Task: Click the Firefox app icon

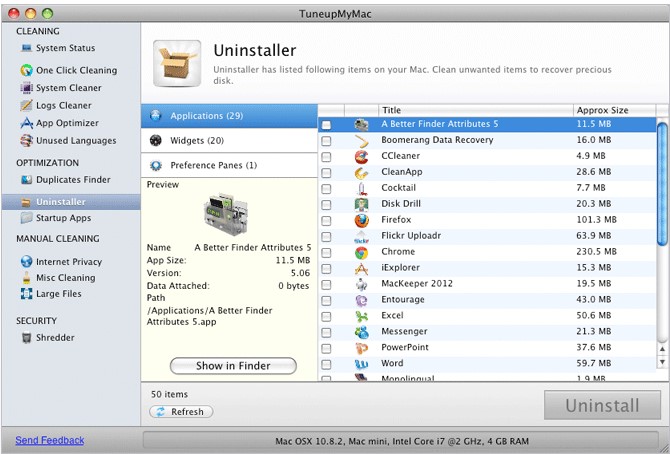Action: point(361,221)
